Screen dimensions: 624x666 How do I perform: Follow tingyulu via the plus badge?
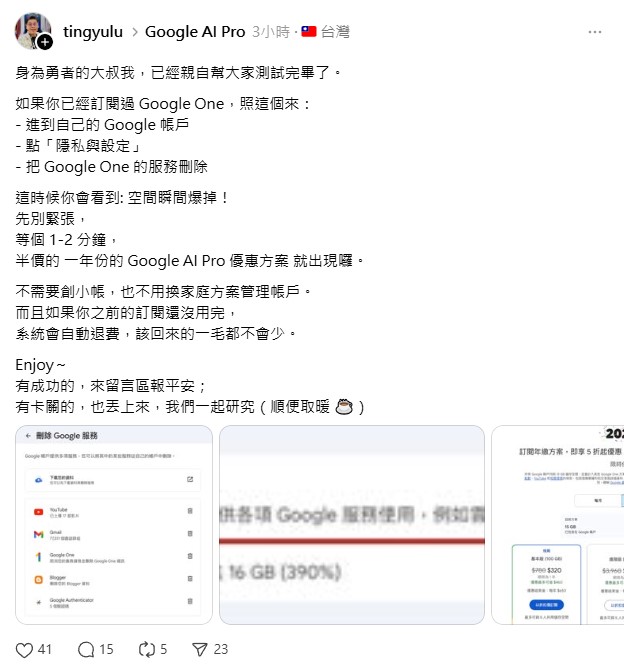point(45,42)
